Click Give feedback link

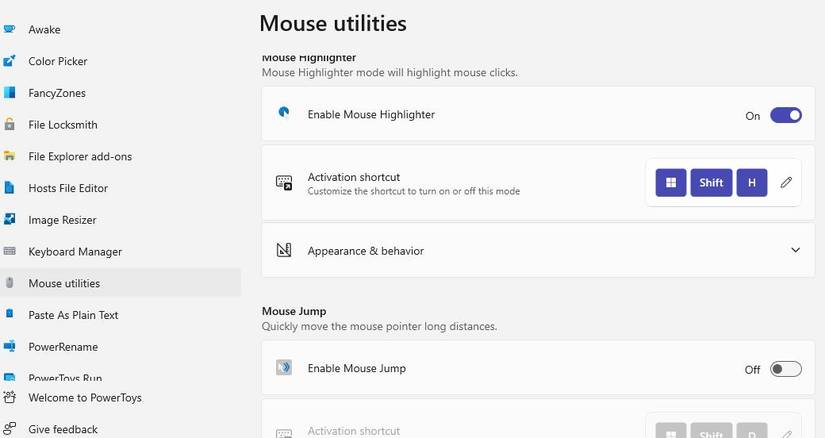pos(63,429)
